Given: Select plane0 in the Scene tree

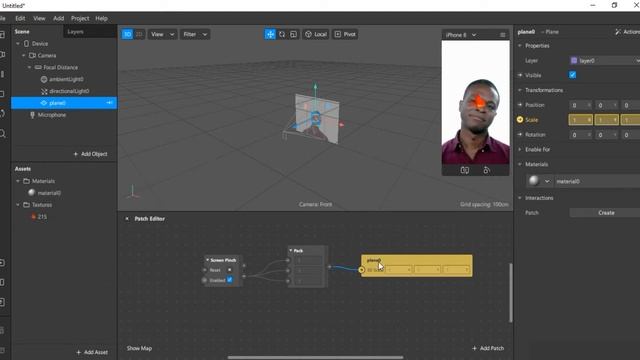Looking at the screenshot, I should click(x=64, y=103).
